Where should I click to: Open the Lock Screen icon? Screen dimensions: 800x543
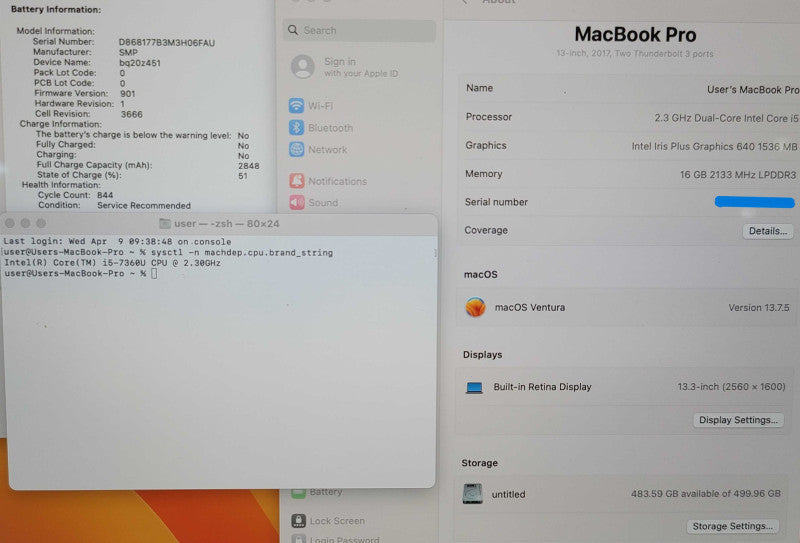point(298,521)
